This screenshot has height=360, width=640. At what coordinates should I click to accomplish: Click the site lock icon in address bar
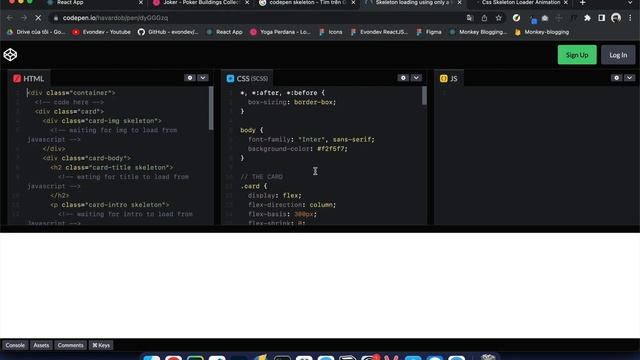point(56,18)
